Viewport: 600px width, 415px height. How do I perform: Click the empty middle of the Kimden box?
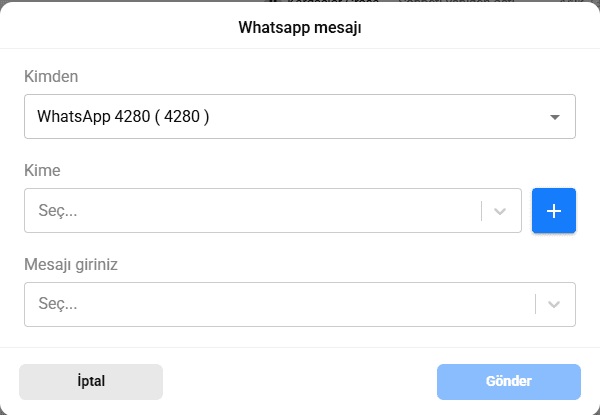(380, 117)
